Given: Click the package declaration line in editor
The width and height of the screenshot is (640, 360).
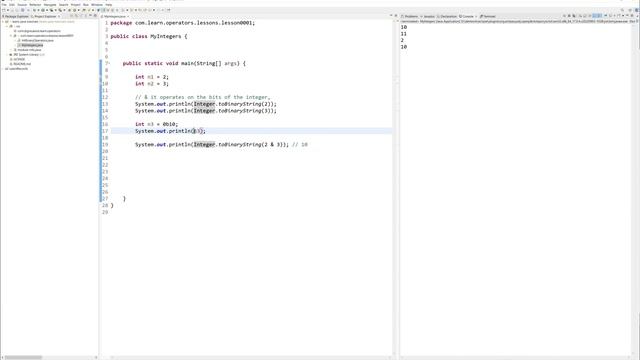Looking at the screenshot, I should point(182,23).
